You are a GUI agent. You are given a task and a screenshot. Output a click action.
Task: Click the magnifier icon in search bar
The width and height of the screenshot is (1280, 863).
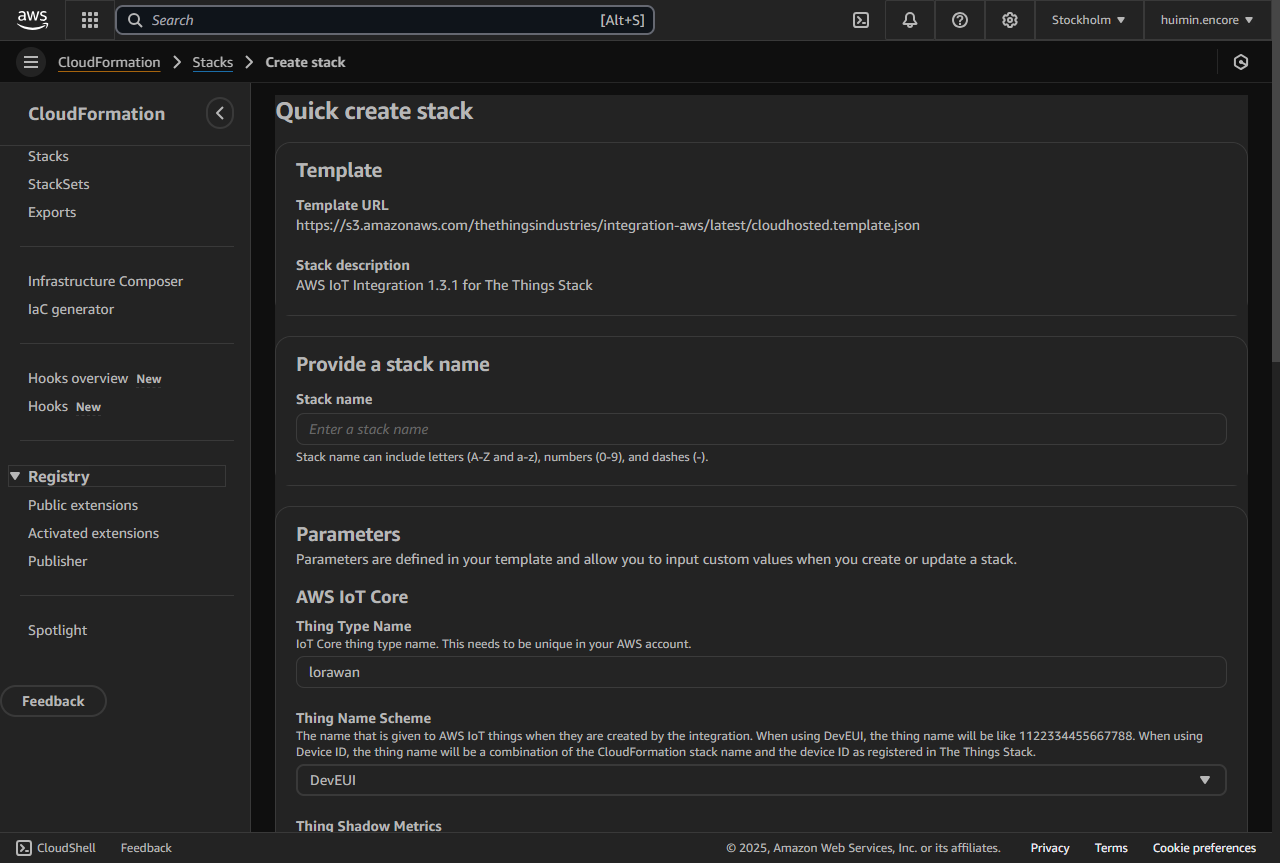135,20
